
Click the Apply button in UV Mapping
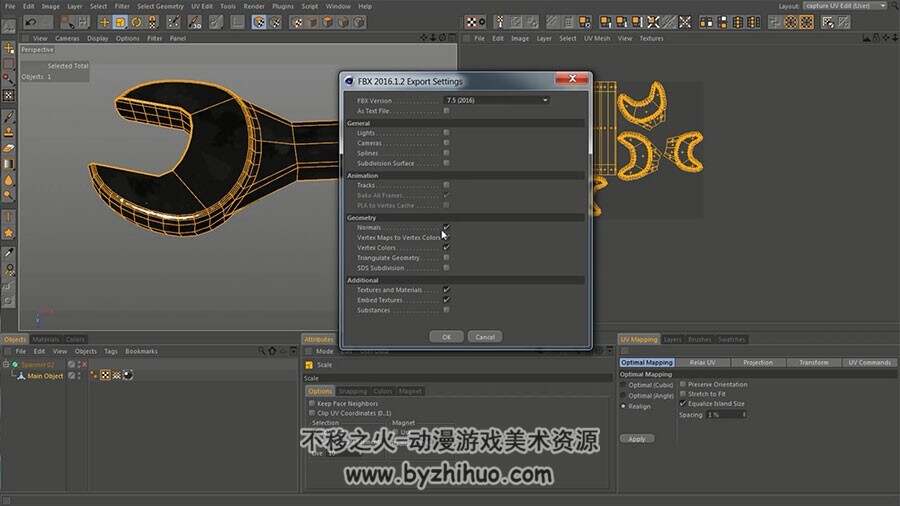click(637, 439)
